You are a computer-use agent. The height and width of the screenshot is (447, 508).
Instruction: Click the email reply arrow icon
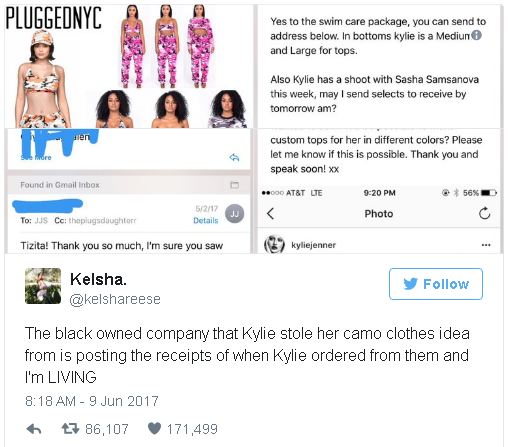click(235, 157)
